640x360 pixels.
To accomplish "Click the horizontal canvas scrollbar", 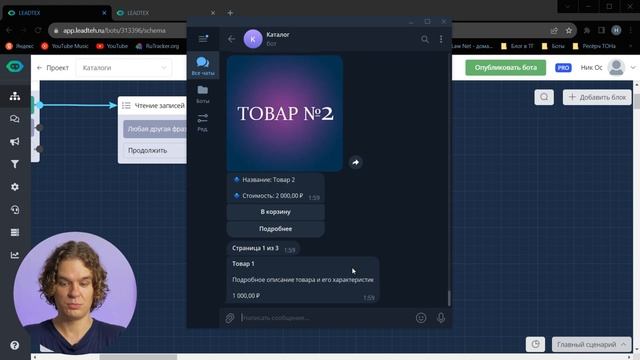I will (x=138, y=357).
